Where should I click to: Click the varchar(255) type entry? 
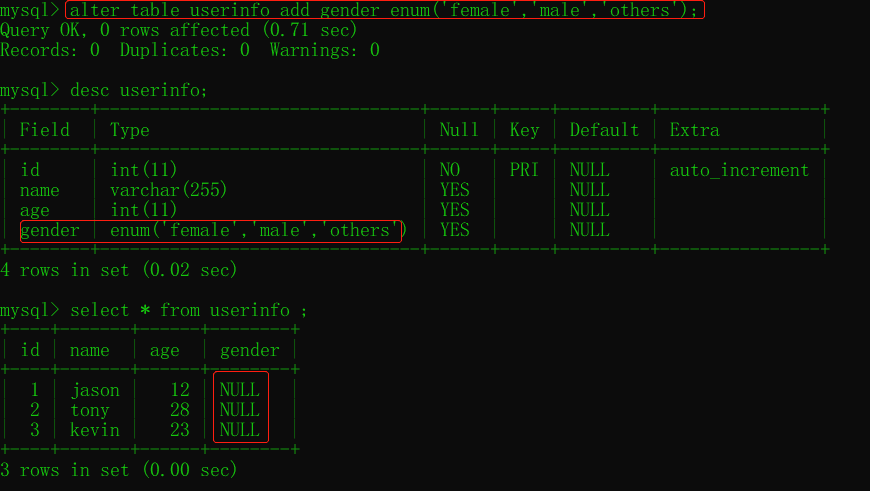169,190
